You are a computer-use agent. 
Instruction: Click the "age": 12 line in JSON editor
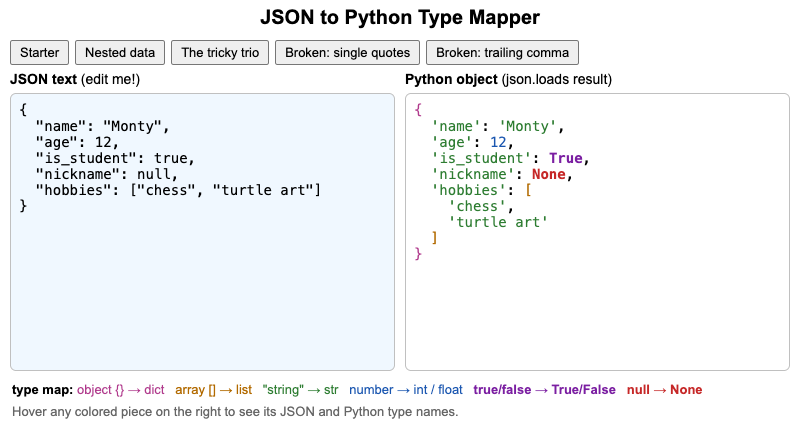tap(77, 142)
